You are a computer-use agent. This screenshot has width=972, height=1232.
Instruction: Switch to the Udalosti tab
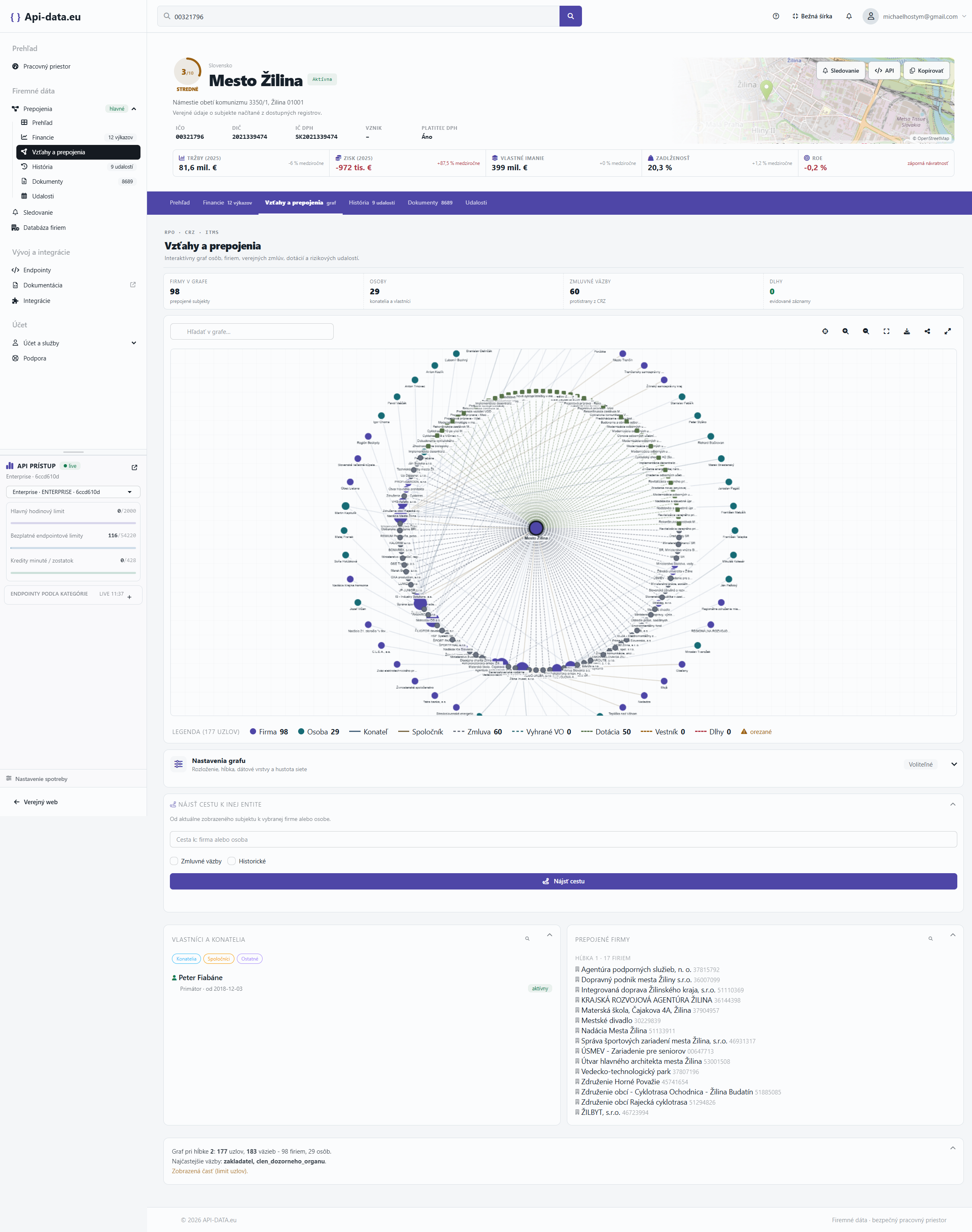(x=476, y=202)
